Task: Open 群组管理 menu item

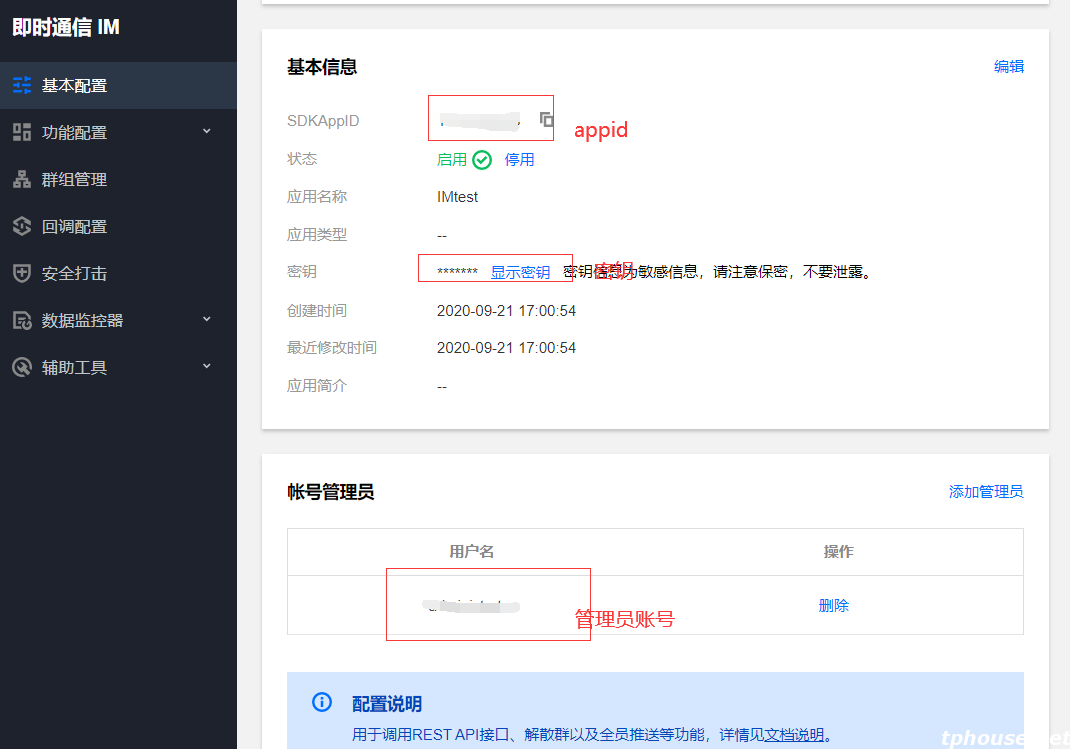Action: (118, 179)
